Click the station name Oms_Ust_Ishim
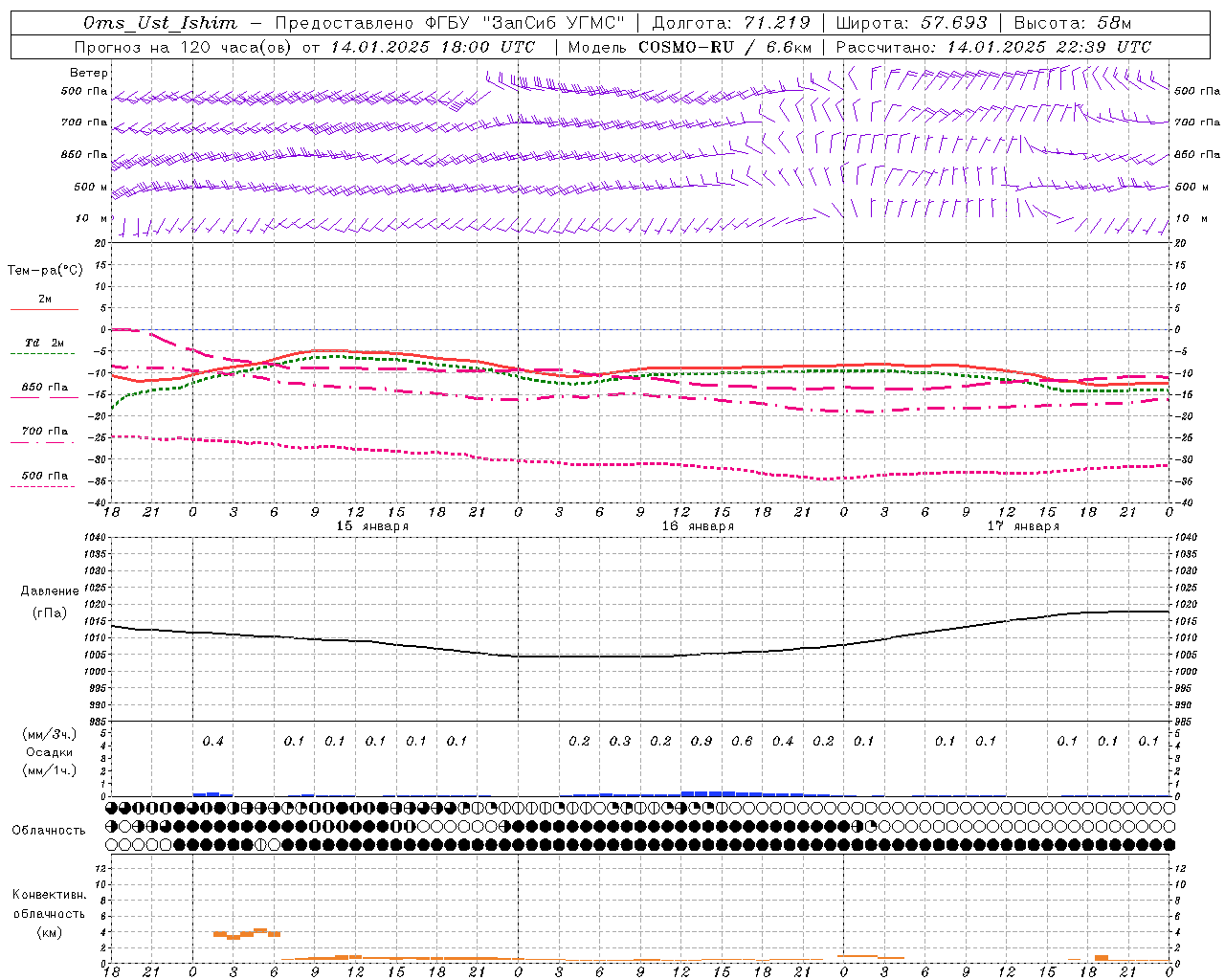 point(160,23)
